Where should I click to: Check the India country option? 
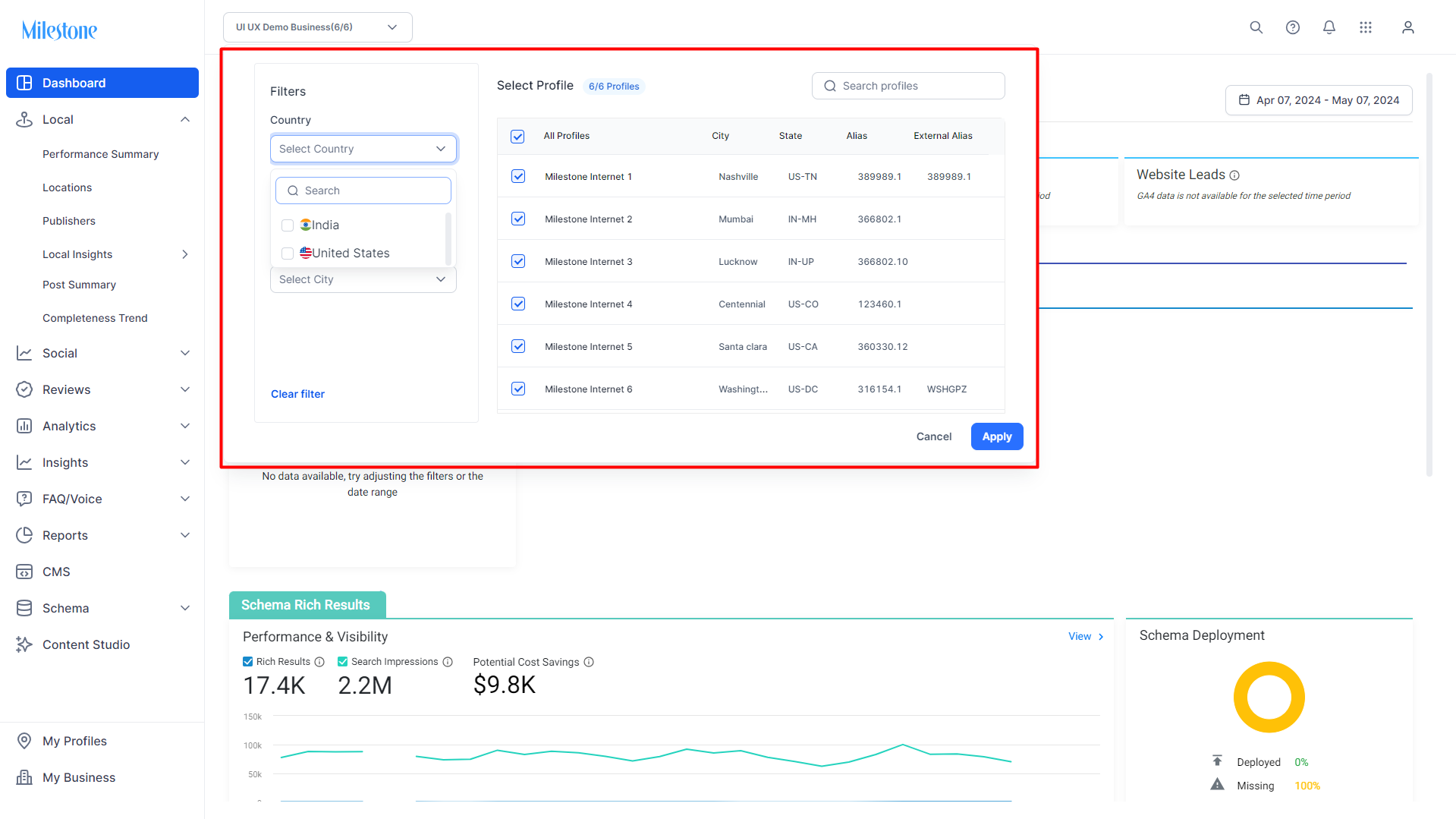[x=288, y=225]
